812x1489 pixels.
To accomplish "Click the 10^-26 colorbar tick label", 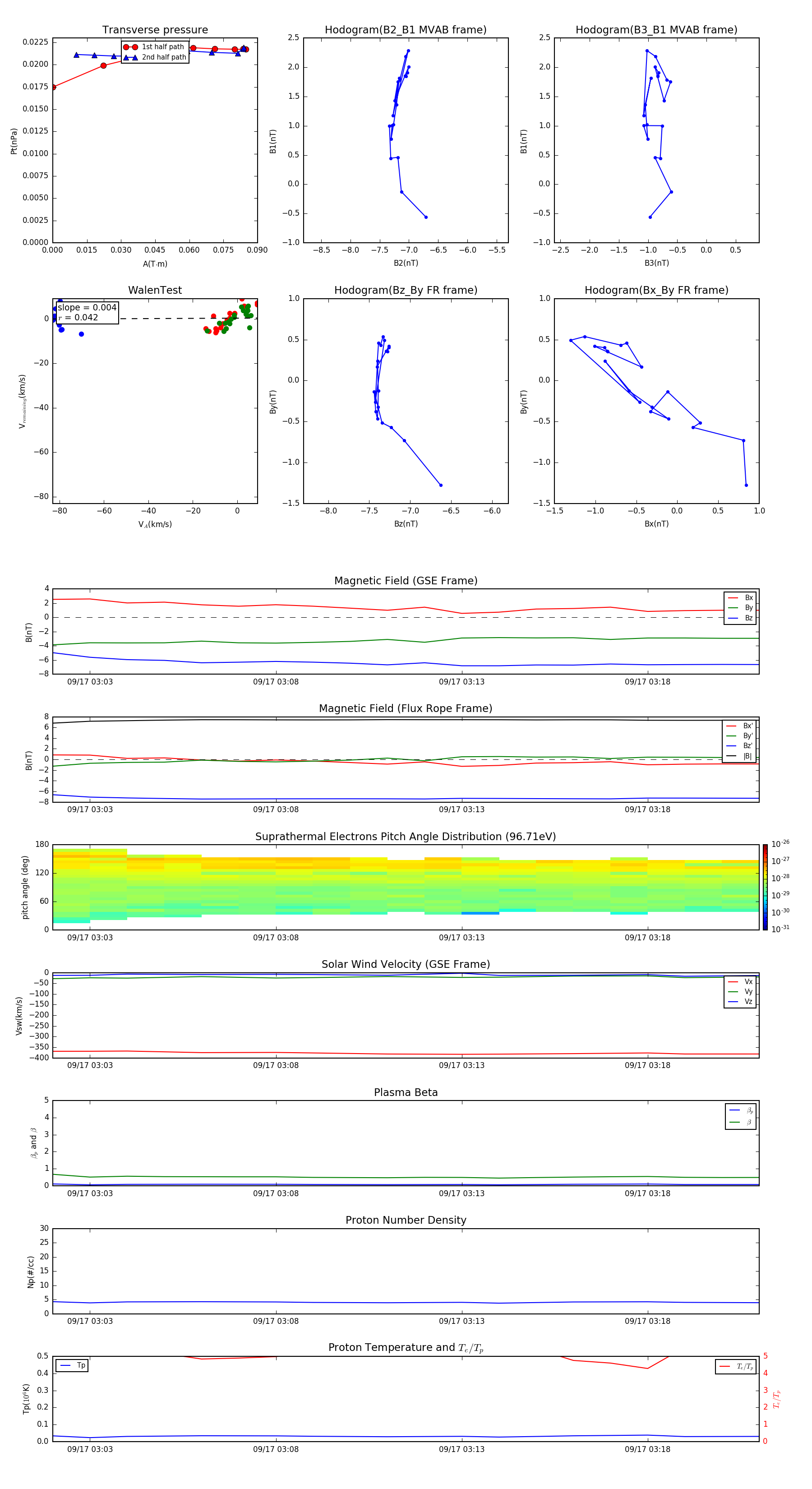I will click(780, 844).
